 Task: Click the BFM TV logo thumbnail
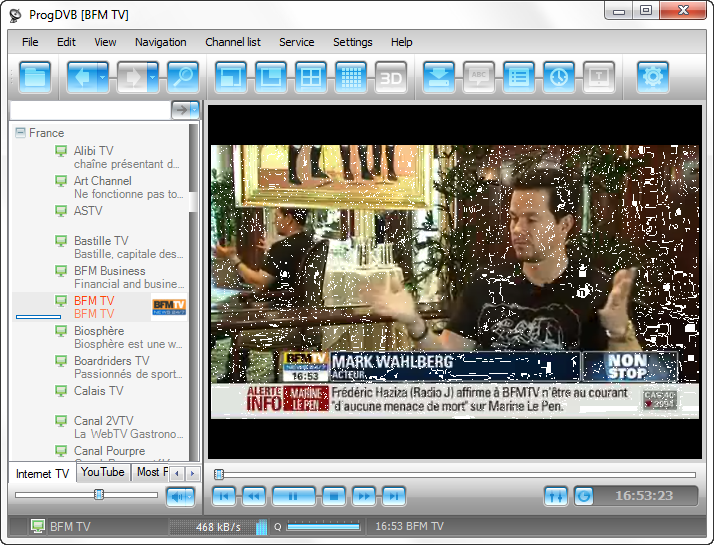pos(169,307)
